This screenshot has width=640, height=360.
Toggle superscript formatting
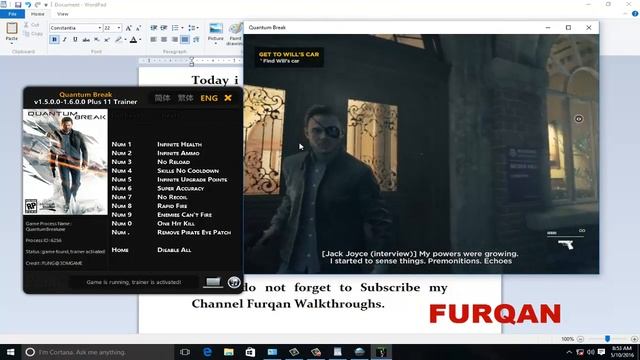107,40
